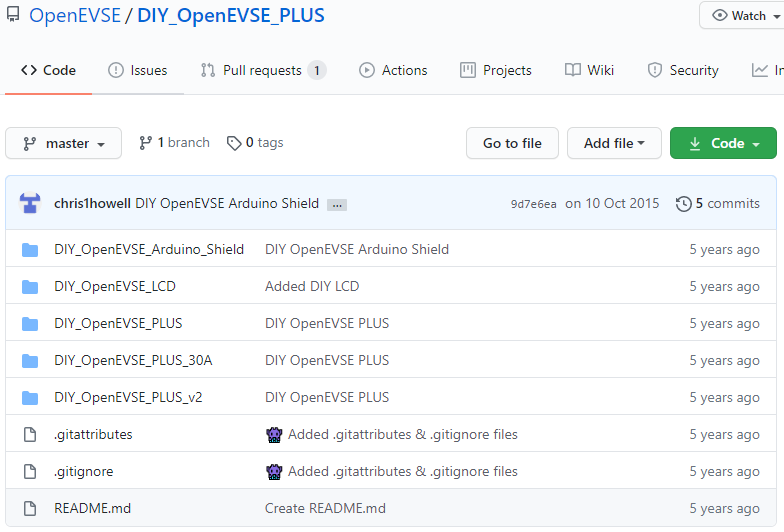Click the repository book icon beside OpenEVSE
Image resolution: width=784 pixels, height=532 pixels.
[13, 14]
